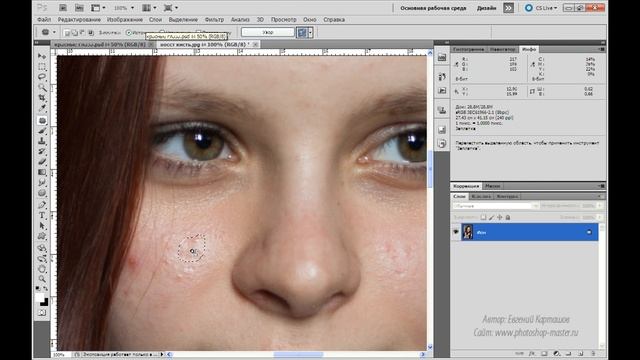Select the Custom Shape tool

(42, 236)
